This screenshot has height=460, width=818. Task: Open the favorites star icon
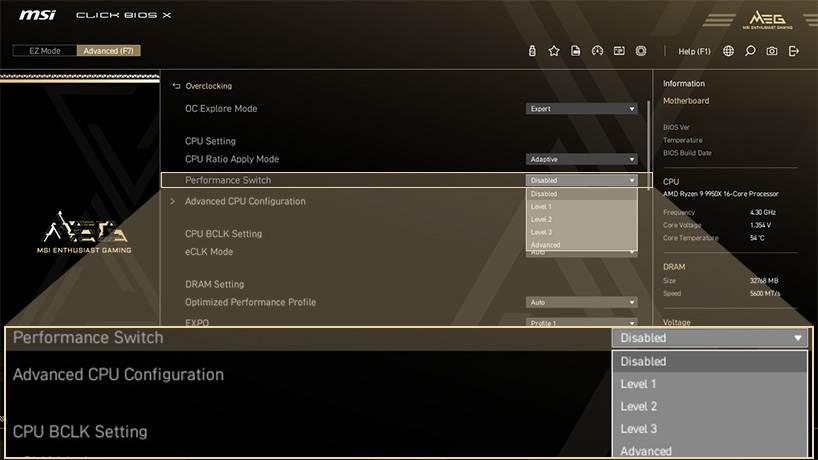tap(554, 51)
